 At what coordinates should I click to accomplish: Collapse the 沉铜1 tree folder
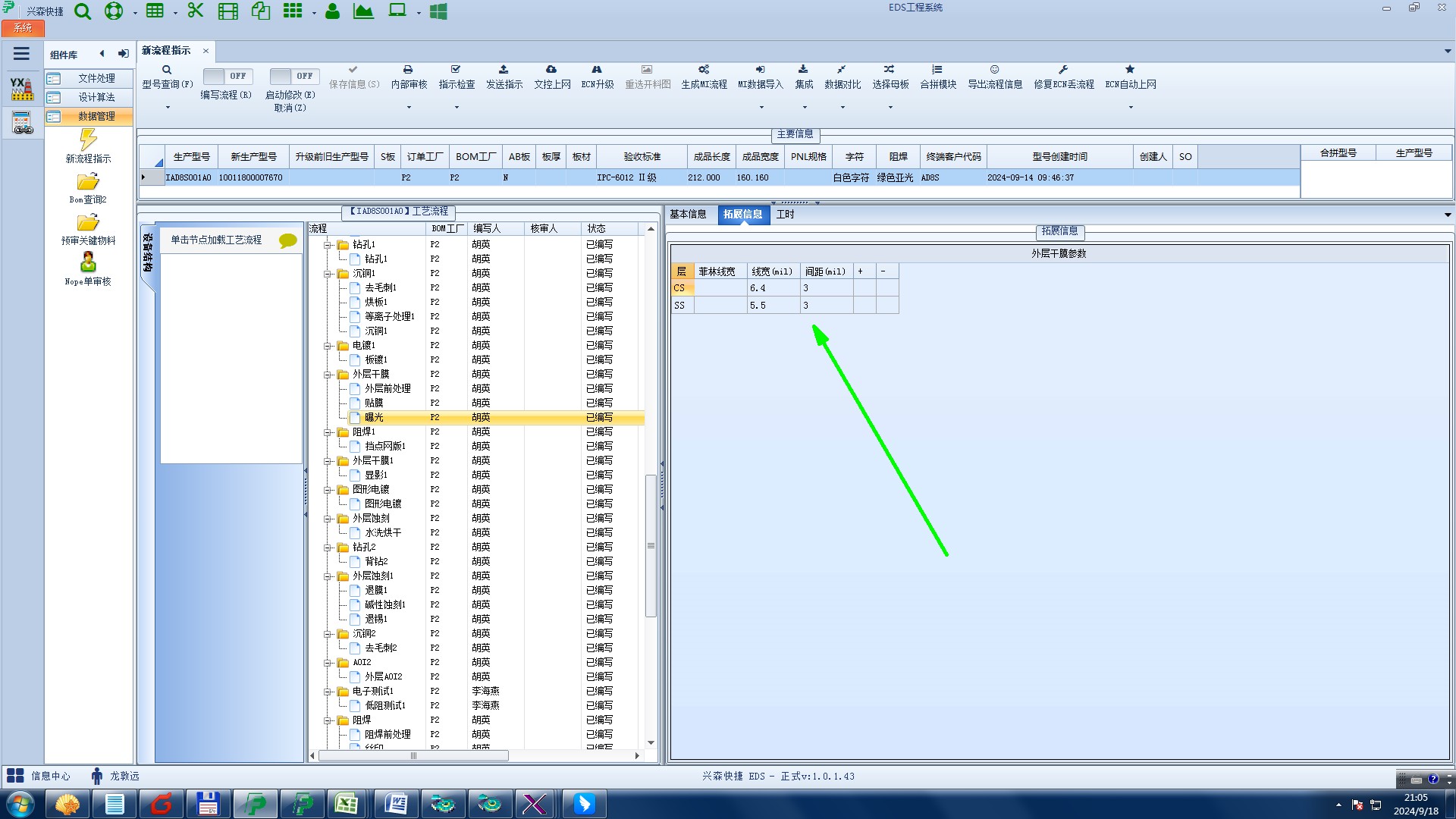tap(328, 274)
